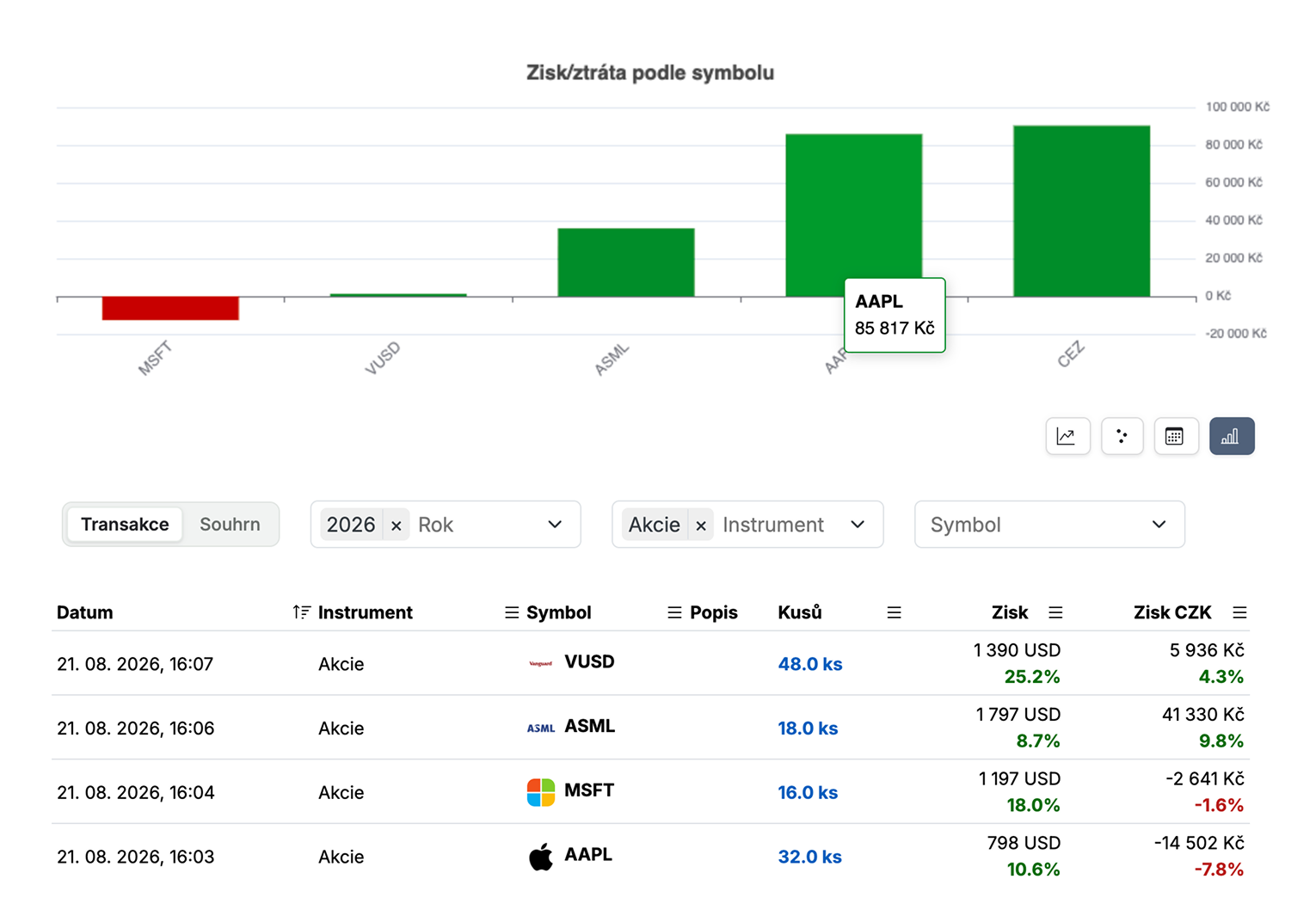Select the bar chart view icon
This screenshot has height=916, width=1316.
[1231, 436]
